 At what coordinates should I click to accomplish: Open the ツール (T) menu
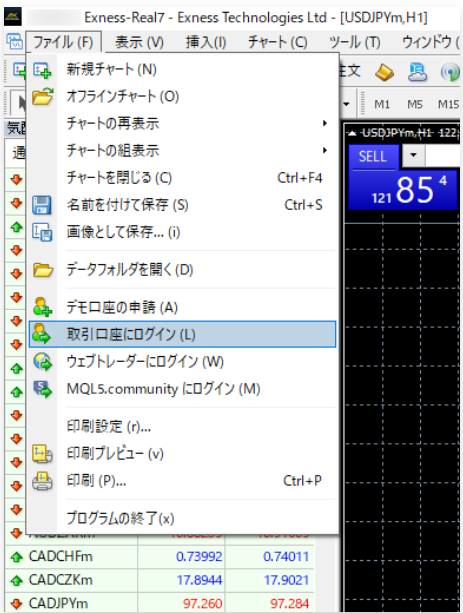354,42
